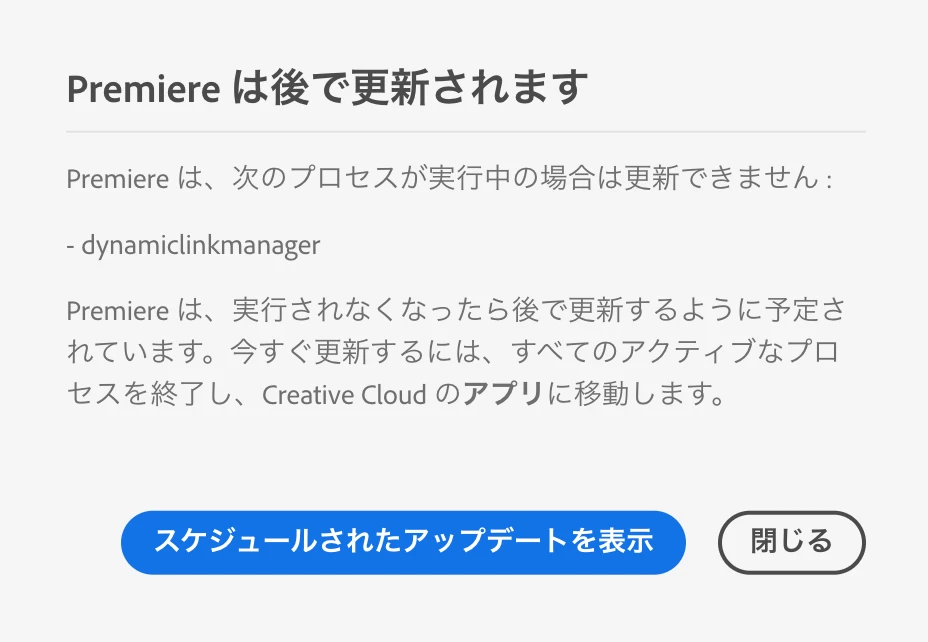Click the bold アプリ text
928x642 pixels.
point(503,393)
